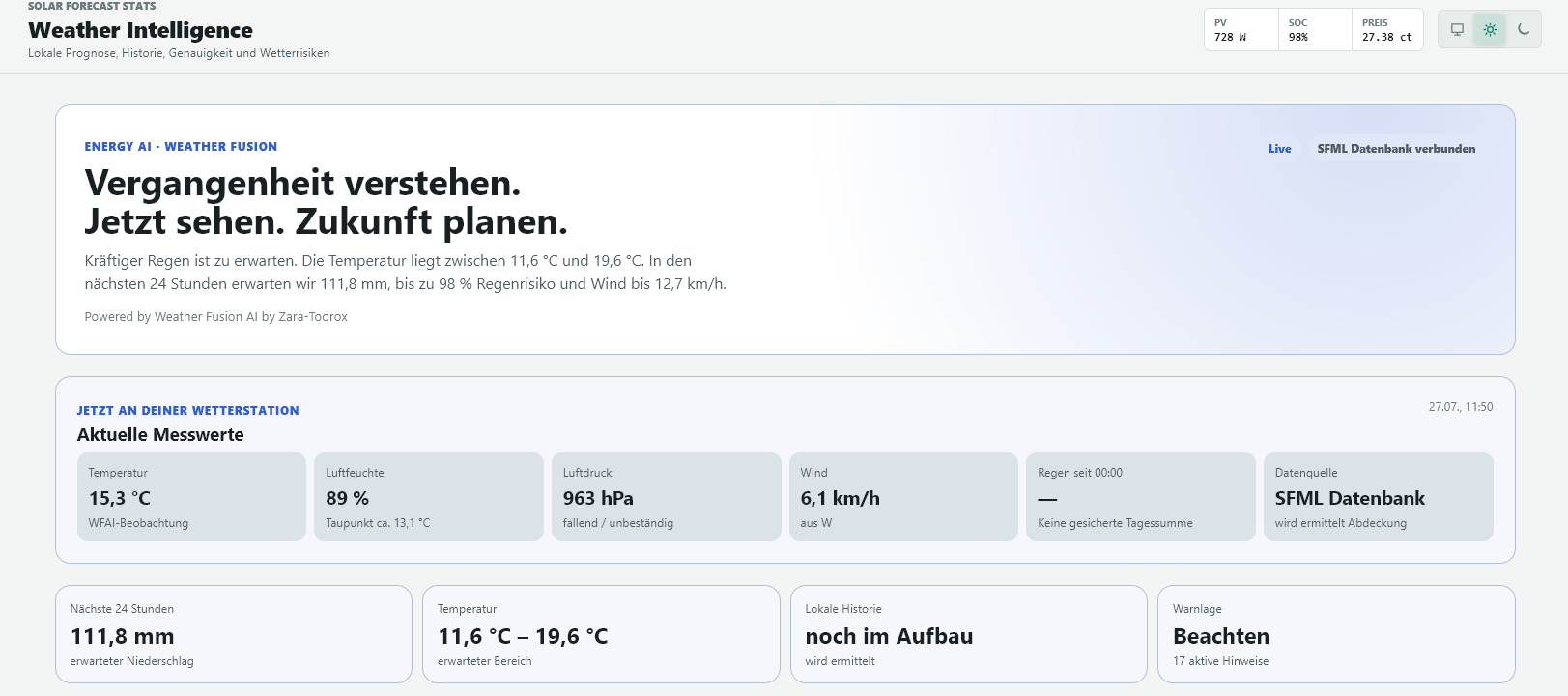Switch to system theme monitor icon
This screenshot has width=1568, height=696.
(1457, 29)
